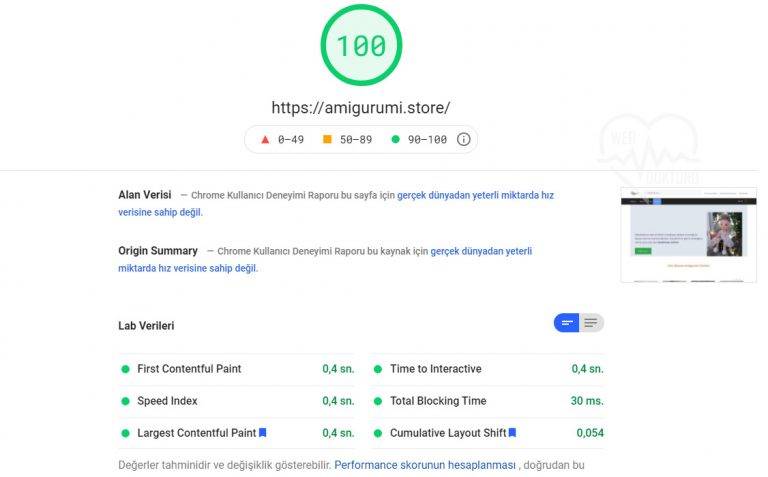Open the Origin Summary speed data link
768x477 pixels.
pyautogui.click(x=325, y=260)
